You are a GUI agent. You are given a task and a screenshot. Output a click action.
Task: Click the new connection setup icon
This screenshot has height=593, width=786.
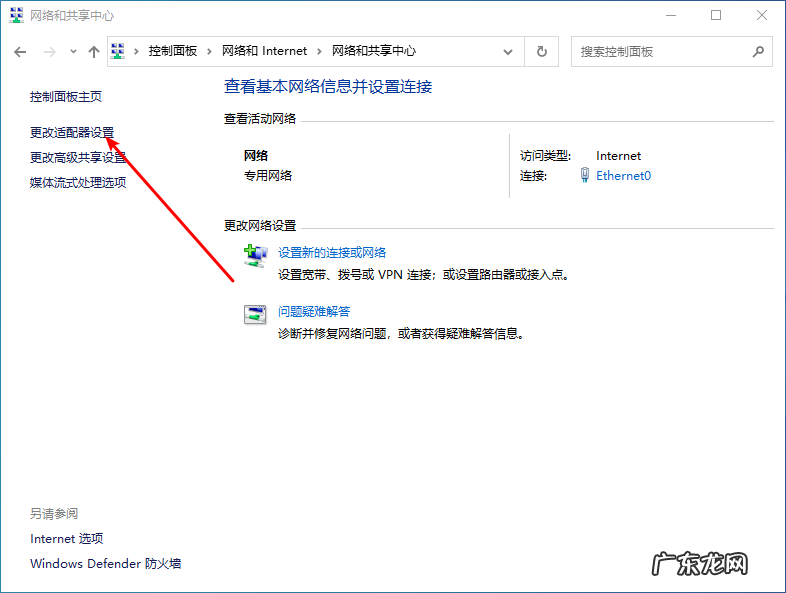click(x=256, y=256)
